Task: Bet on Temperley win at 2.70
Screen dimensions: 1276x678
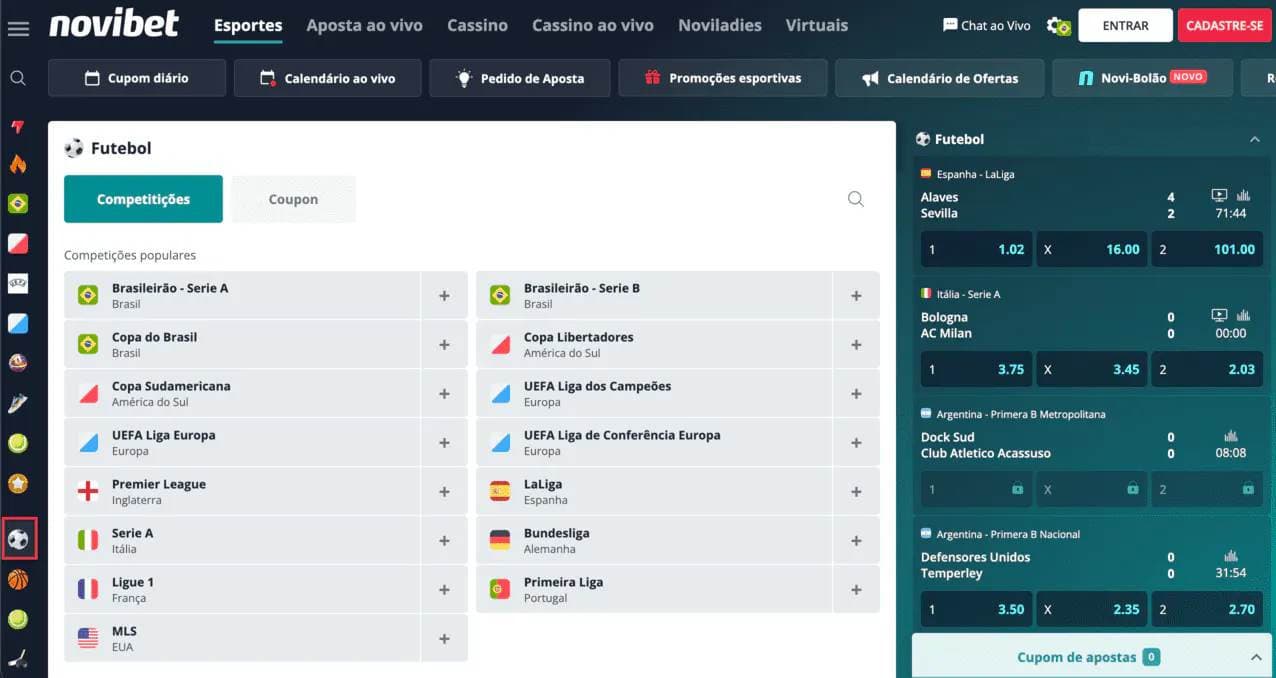Action: coord(1207,609)
